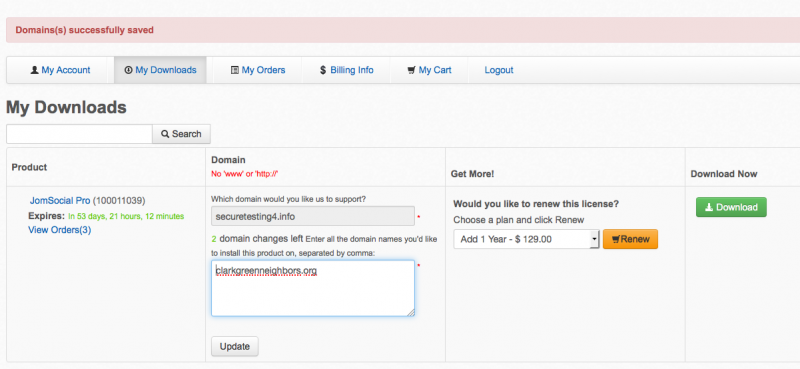Open the My Cart tab
The width and height of the screenshot is (800, 369).
(429, 70)
